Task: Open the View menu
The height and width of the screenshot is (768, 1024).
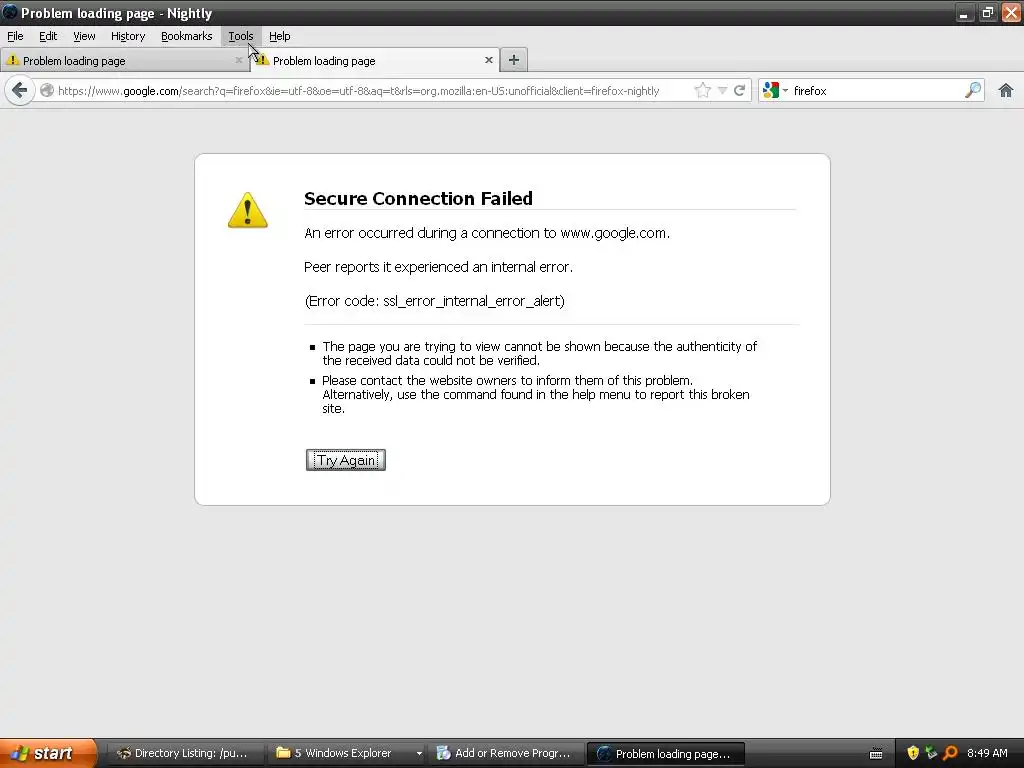Action: (84, 37)
